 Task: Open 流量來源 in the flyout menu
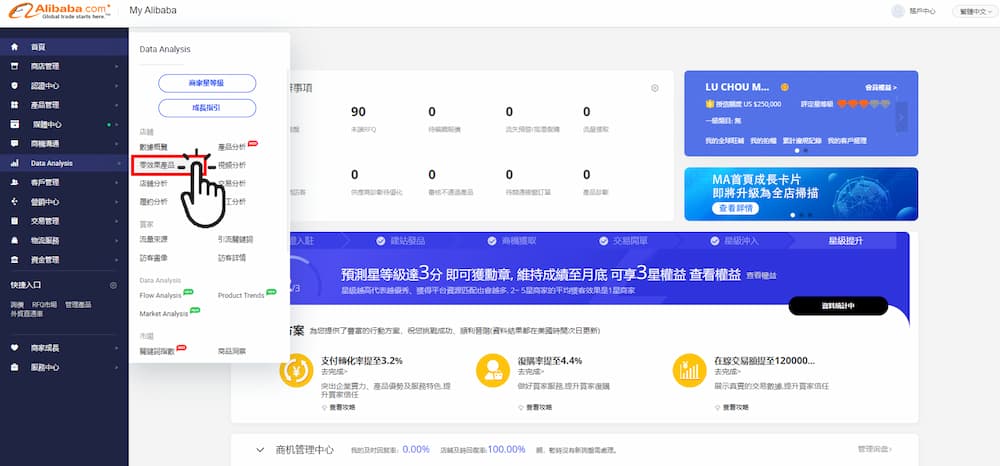click(x=153, y=240)
